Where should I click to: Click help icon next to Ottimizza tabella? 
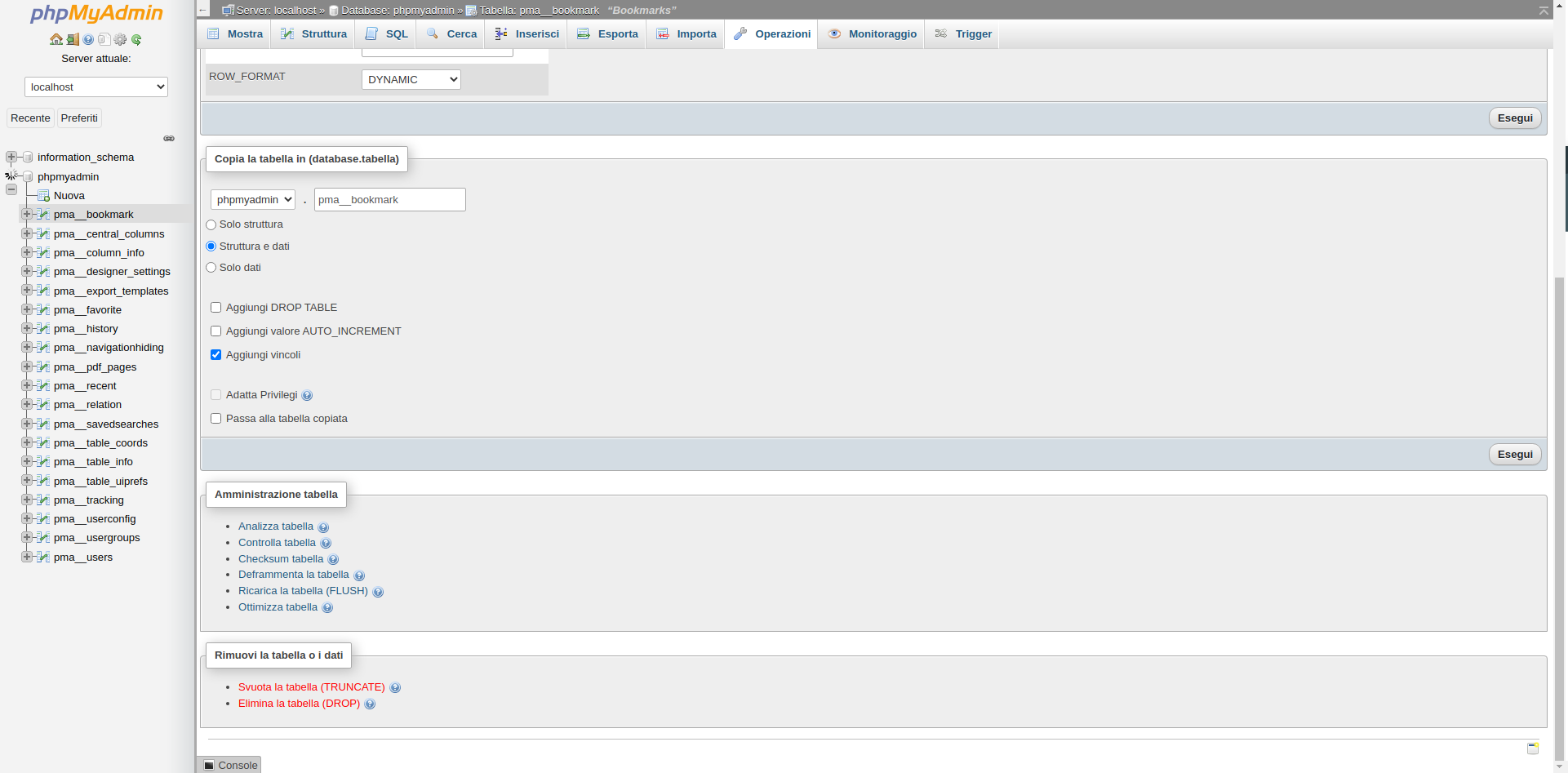coord(327,608)
